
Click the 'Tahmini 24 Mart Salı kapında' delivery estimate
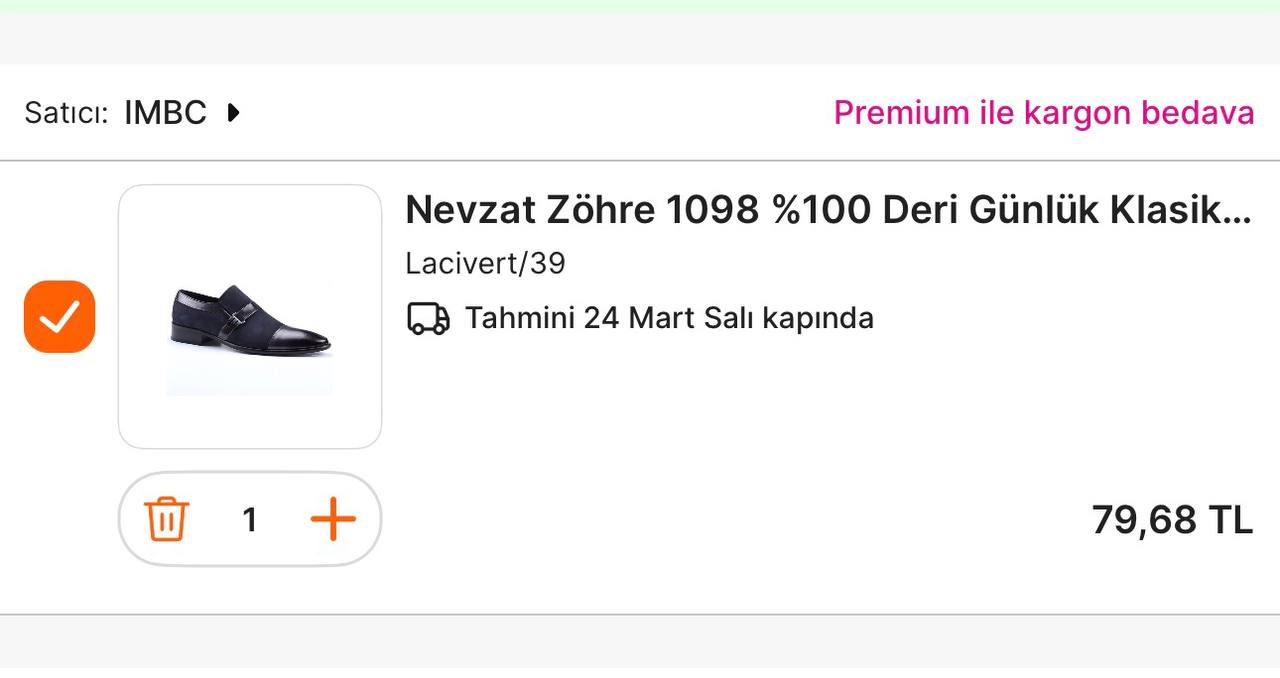pyautogui.click(x=669, y=319)
